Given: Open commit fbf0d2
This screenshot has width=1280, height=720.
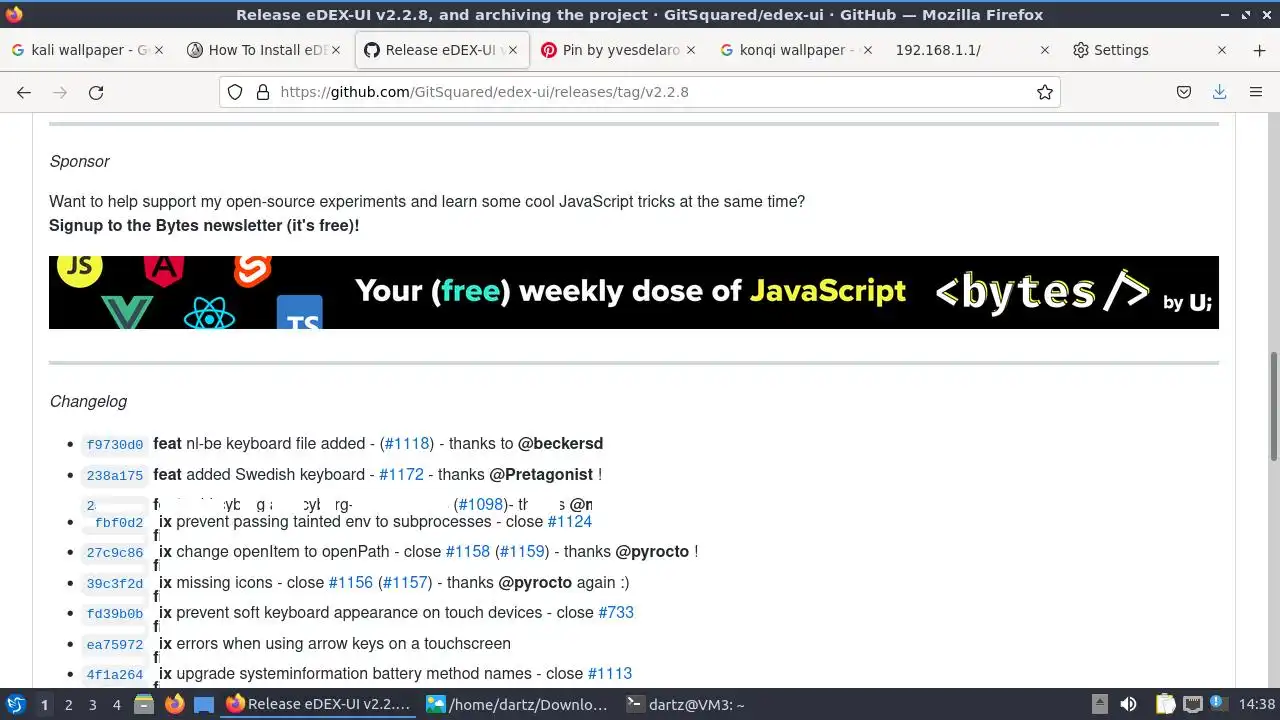Looking at the screenshot, I should 119,523.
